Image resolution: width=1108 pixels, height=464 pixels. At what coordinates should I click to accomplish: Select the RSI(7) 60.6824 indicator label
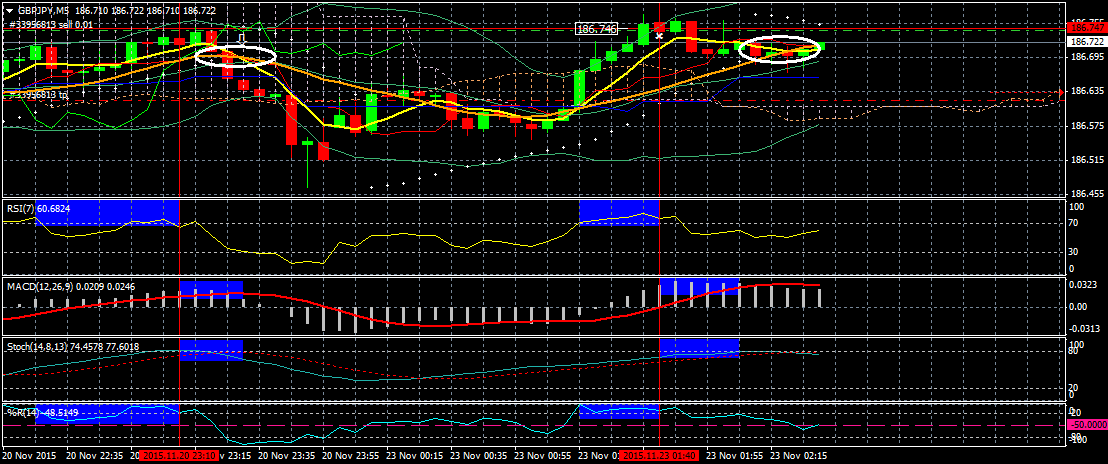pyautogui.click(x=37, y=208)
